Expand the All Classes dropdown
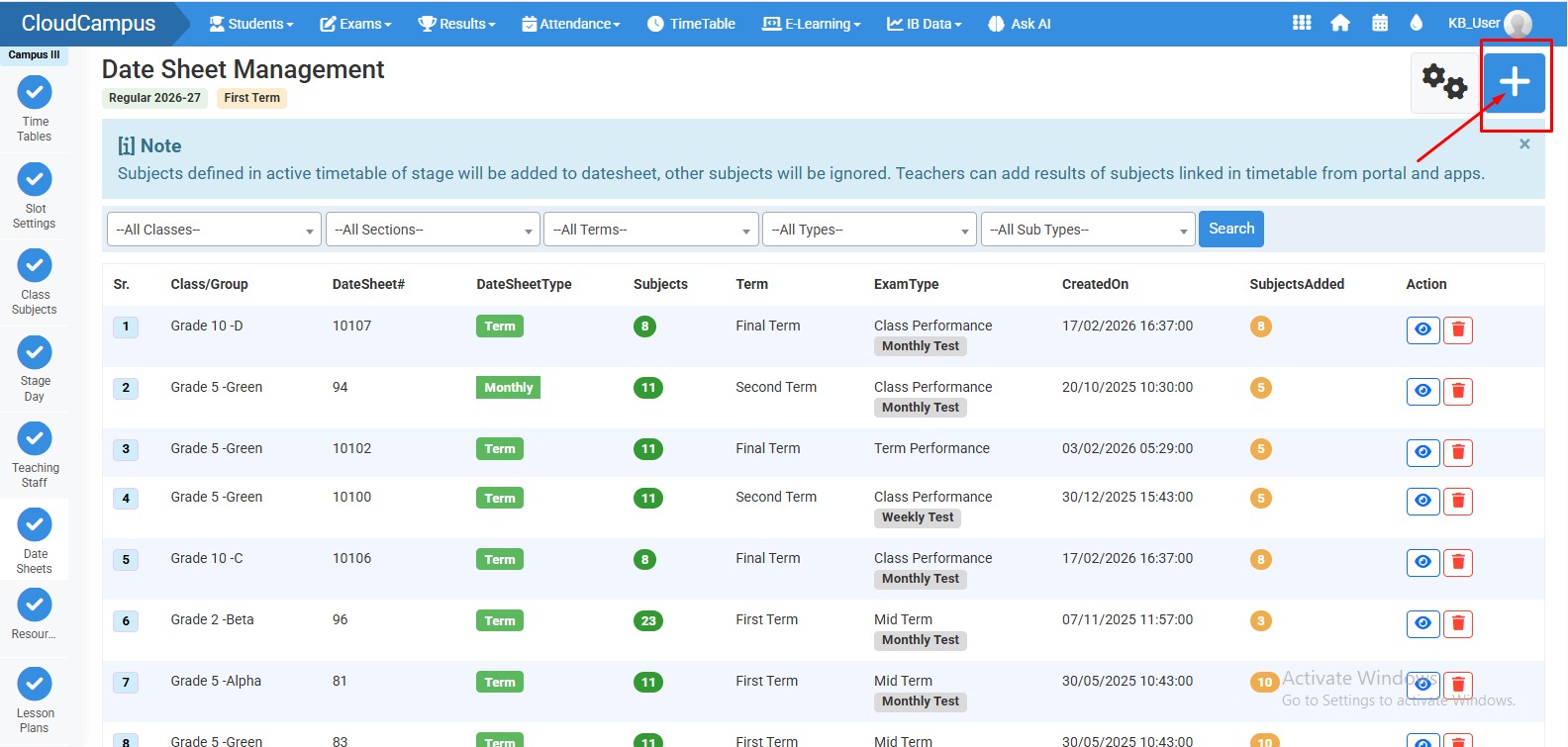This screenshot has height=747, width=1568. click(214, 230)
